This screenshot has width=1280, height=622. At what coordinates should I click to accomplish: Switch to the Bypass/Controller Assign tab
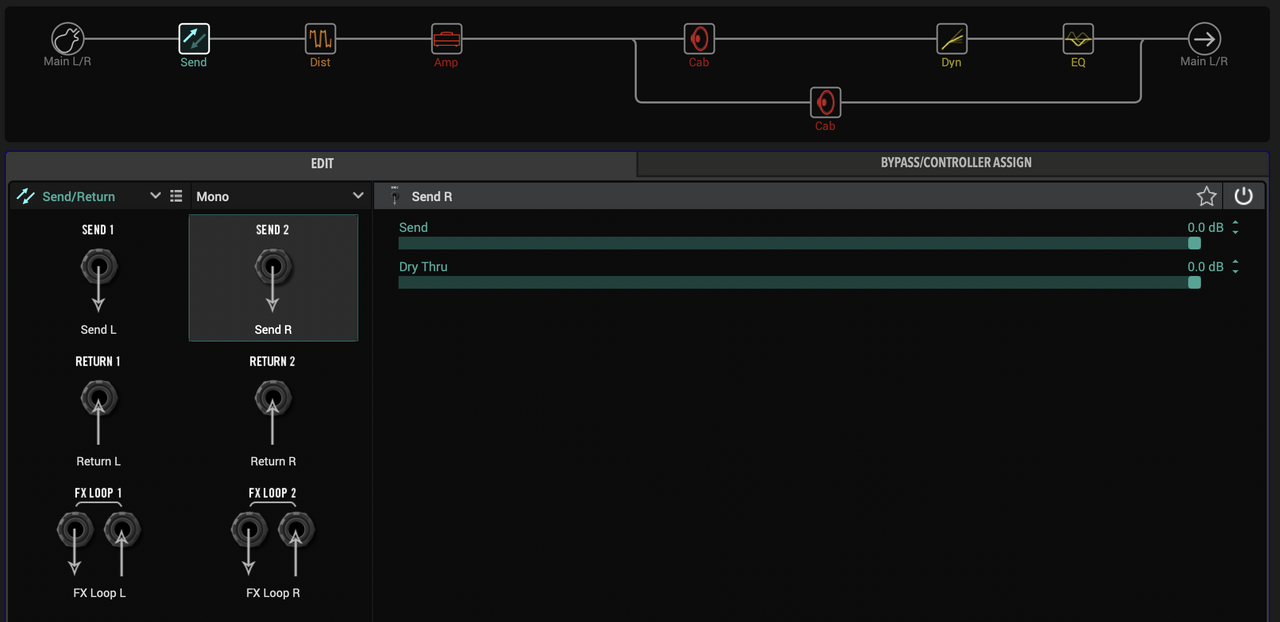tap(955, 163)
